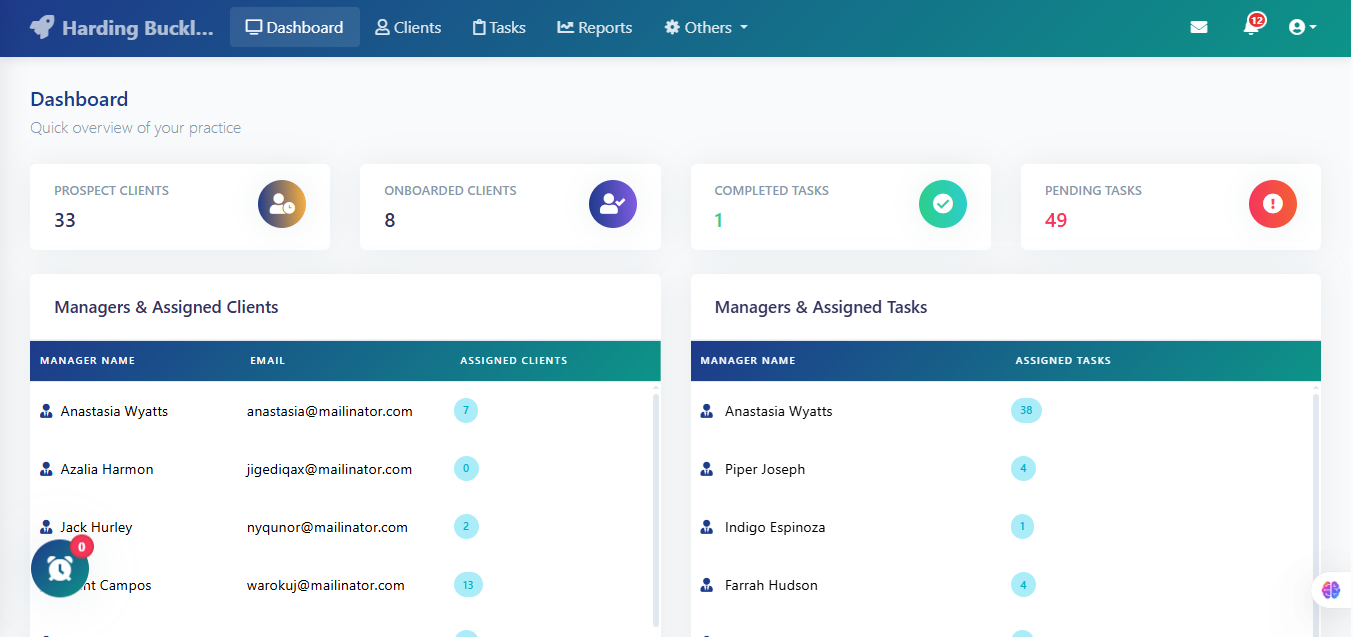This screenshot has width=1353, height=637.
Task: Open the messages envelope icon
Action: [x=1199, y=27]
